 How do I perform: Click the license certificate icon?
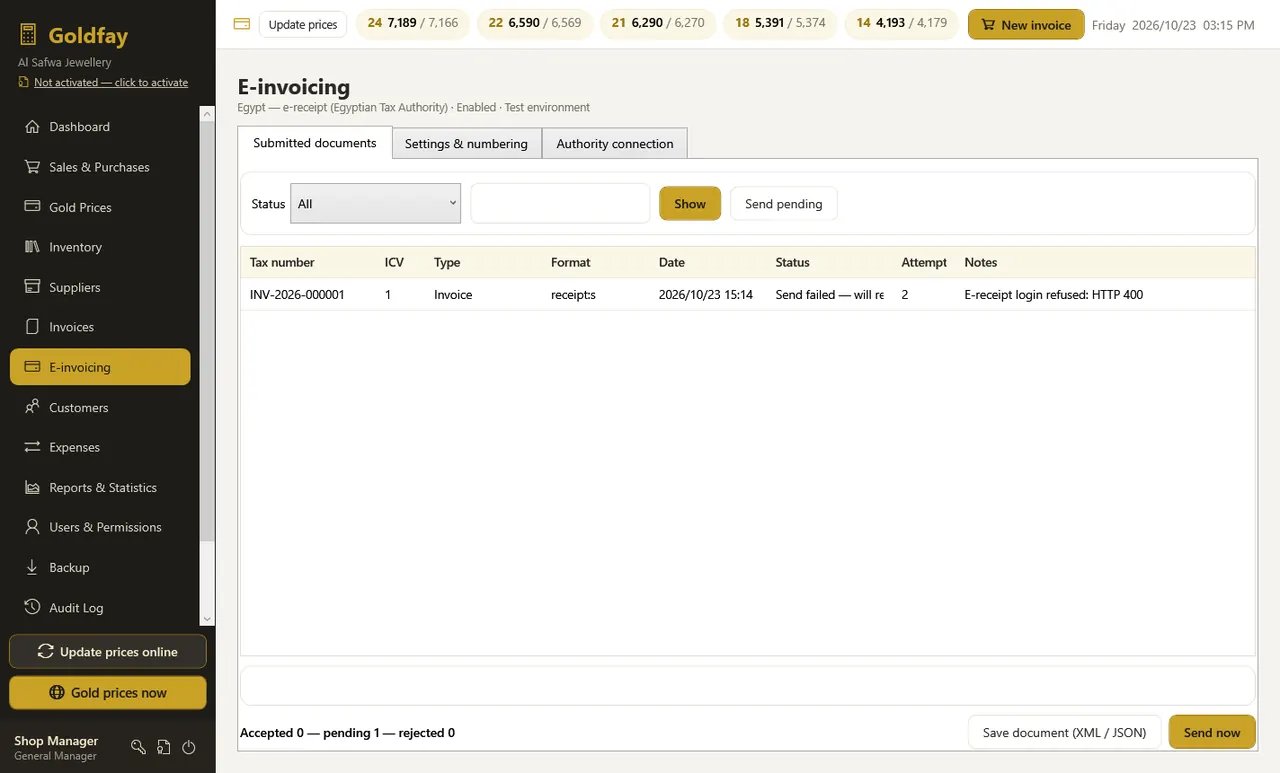click(163, 747)
